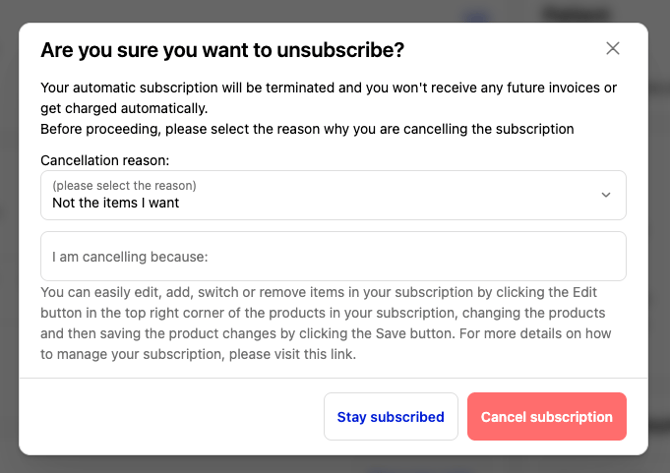
Task: Click the "You can easily edit, add, switch" line
Action: coord(150,292)
